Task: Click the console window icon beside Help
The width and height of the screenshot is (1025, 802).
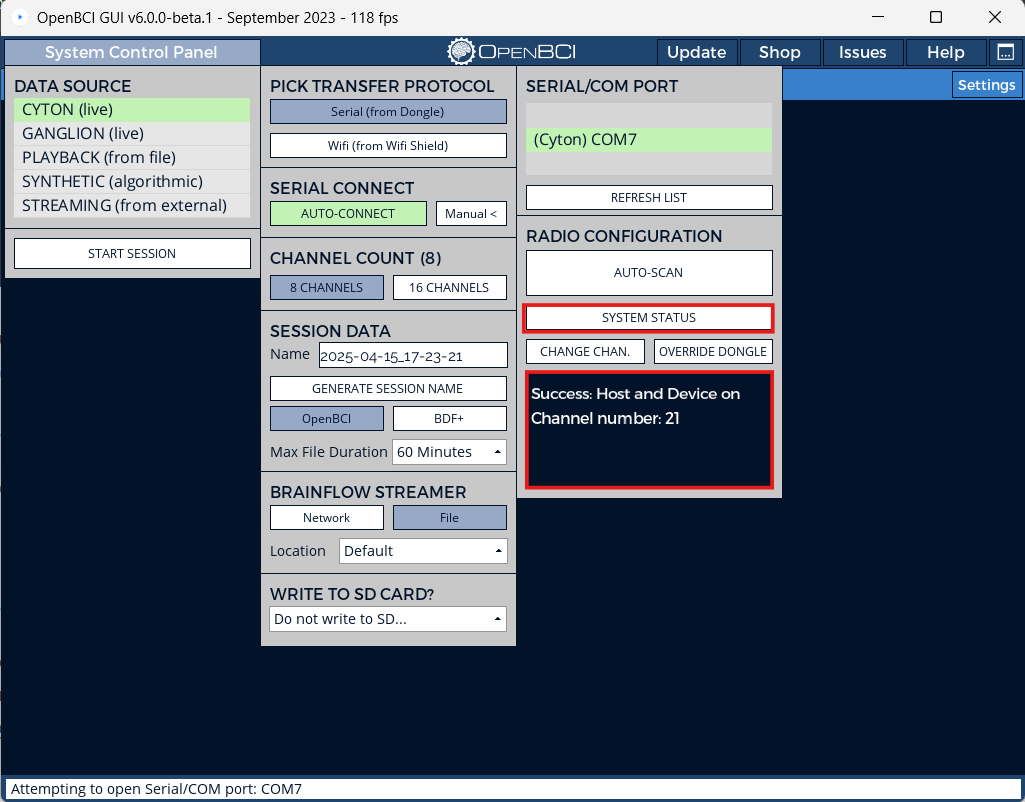Action: point(1003,52)
